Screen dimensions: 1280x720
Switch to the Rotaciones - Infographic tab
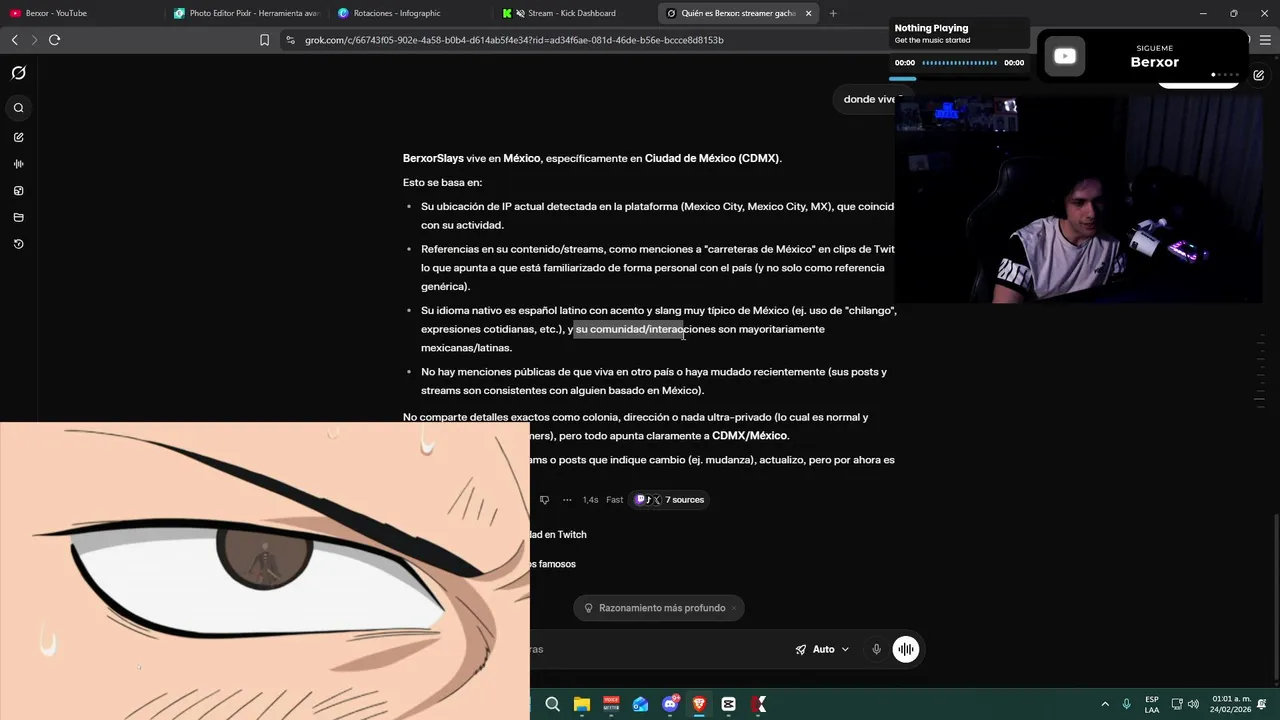[411, 13]
